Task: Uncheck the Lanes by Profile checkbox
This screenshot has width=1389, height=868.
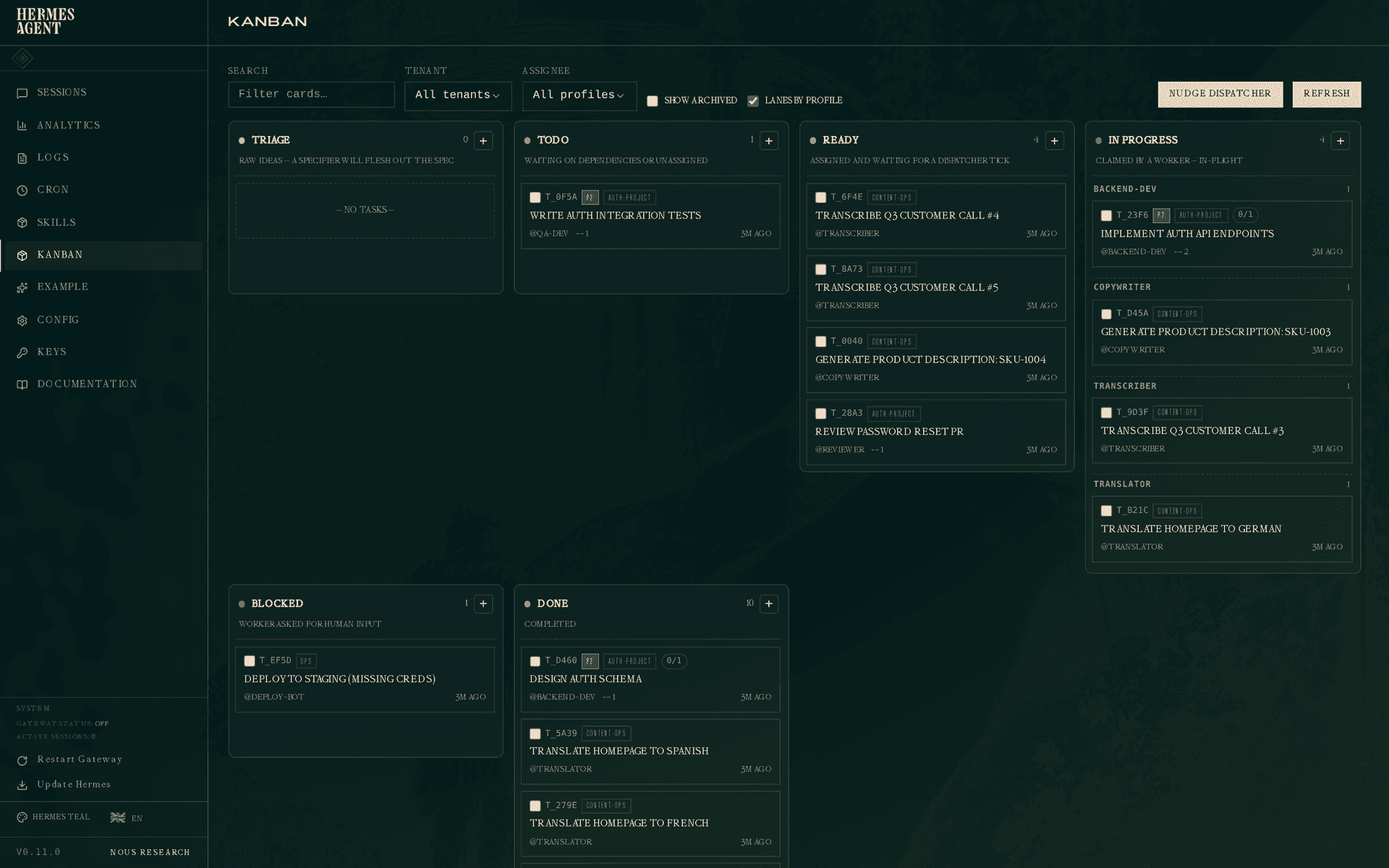Action: click(753, 101)
